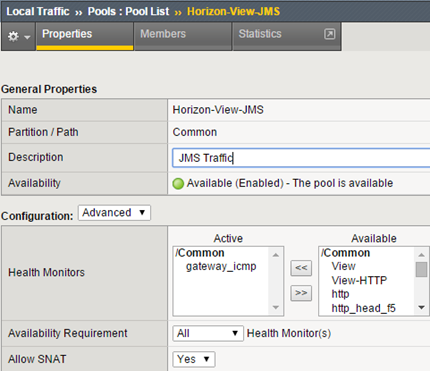Screen dimensions: 430x371
Task: Open the Availability Requirement All dropdown
Action: [208, 333]
